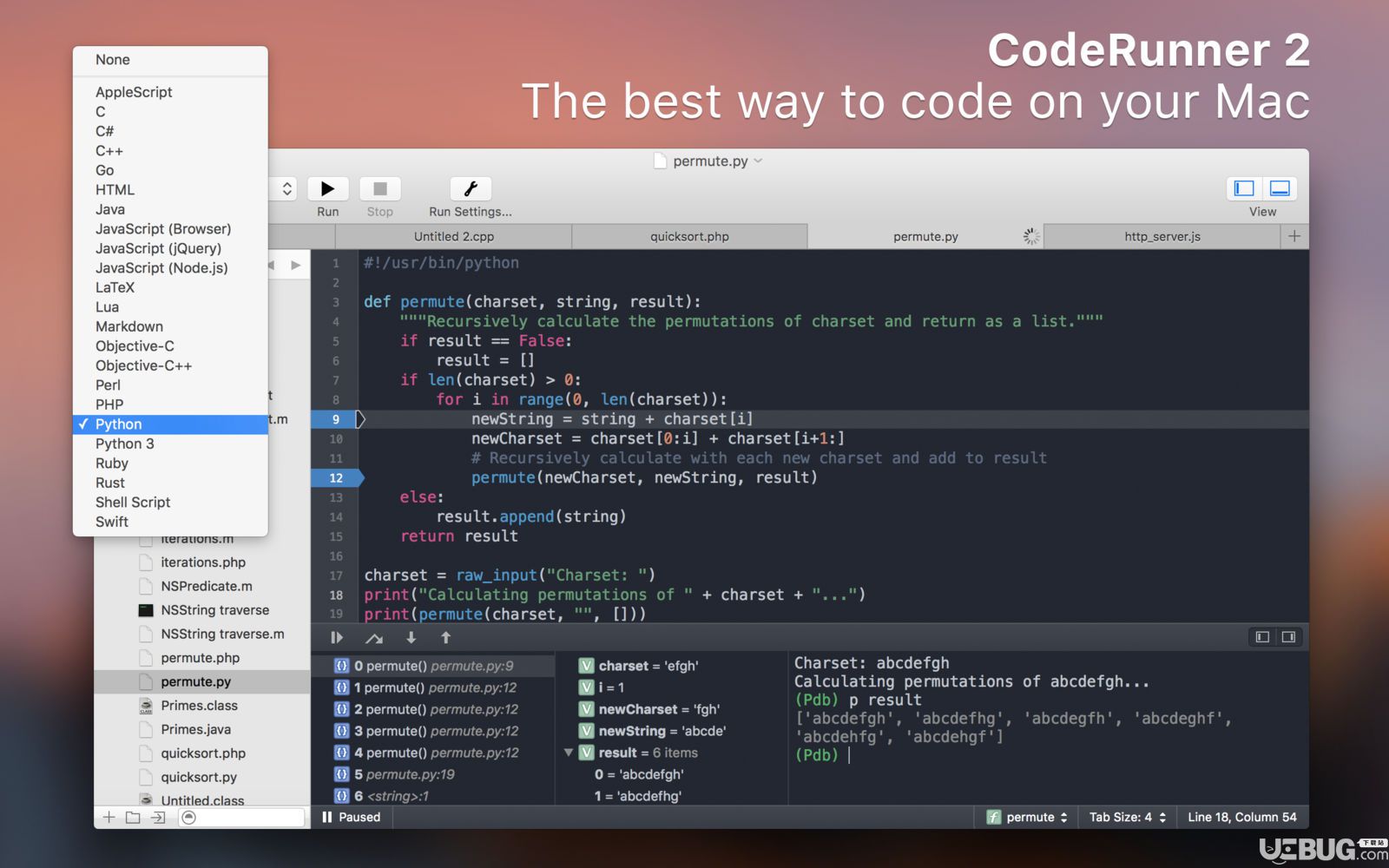Select Python 3 from the language menu
Image resolution: width=1389 pixels, height=868 pixels.
point(170,444)
